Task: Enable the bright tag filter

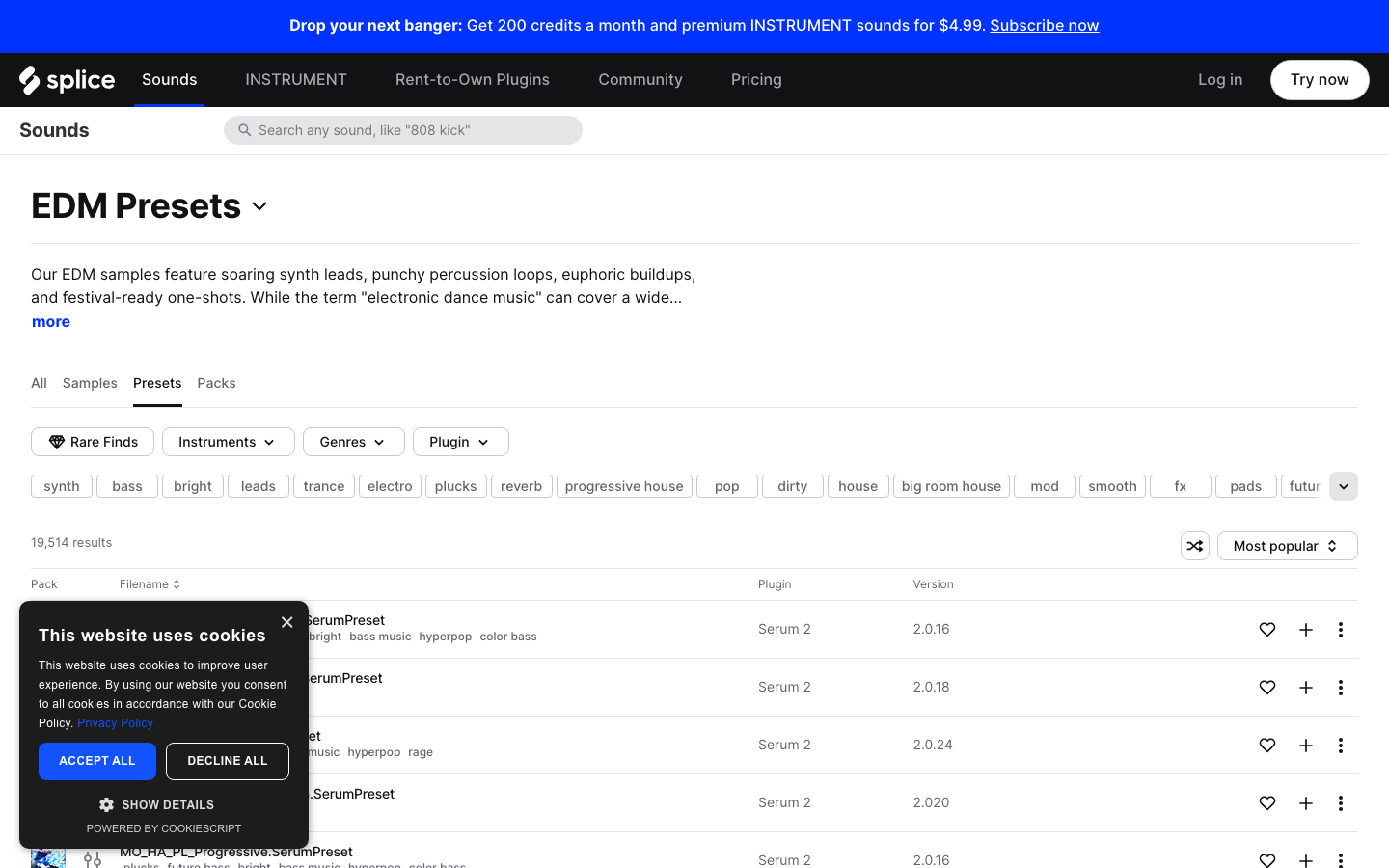Action: 193,486
